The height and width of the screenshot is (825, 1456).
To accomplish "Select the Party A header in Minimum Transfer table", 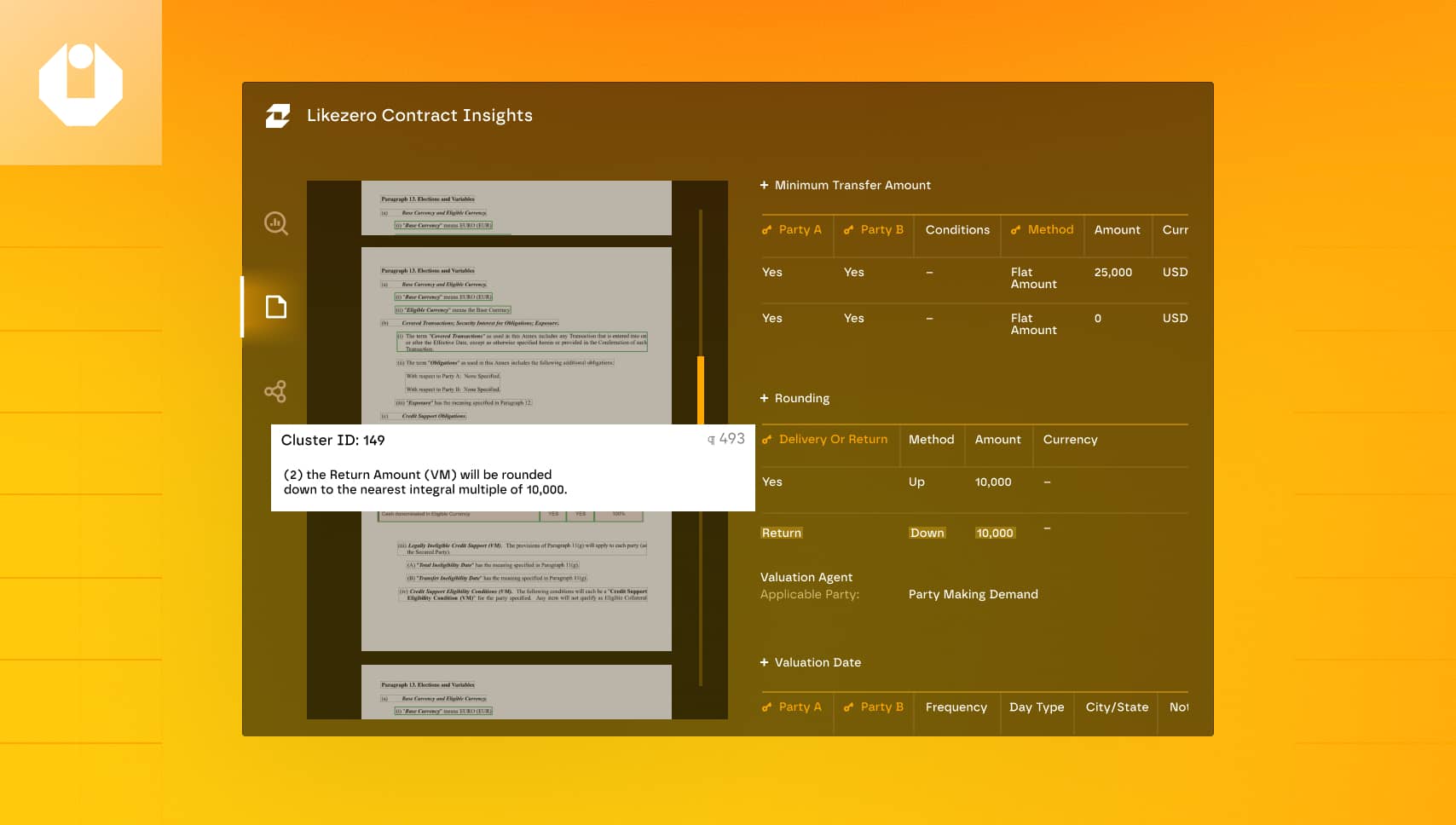I will pos(800,230).
